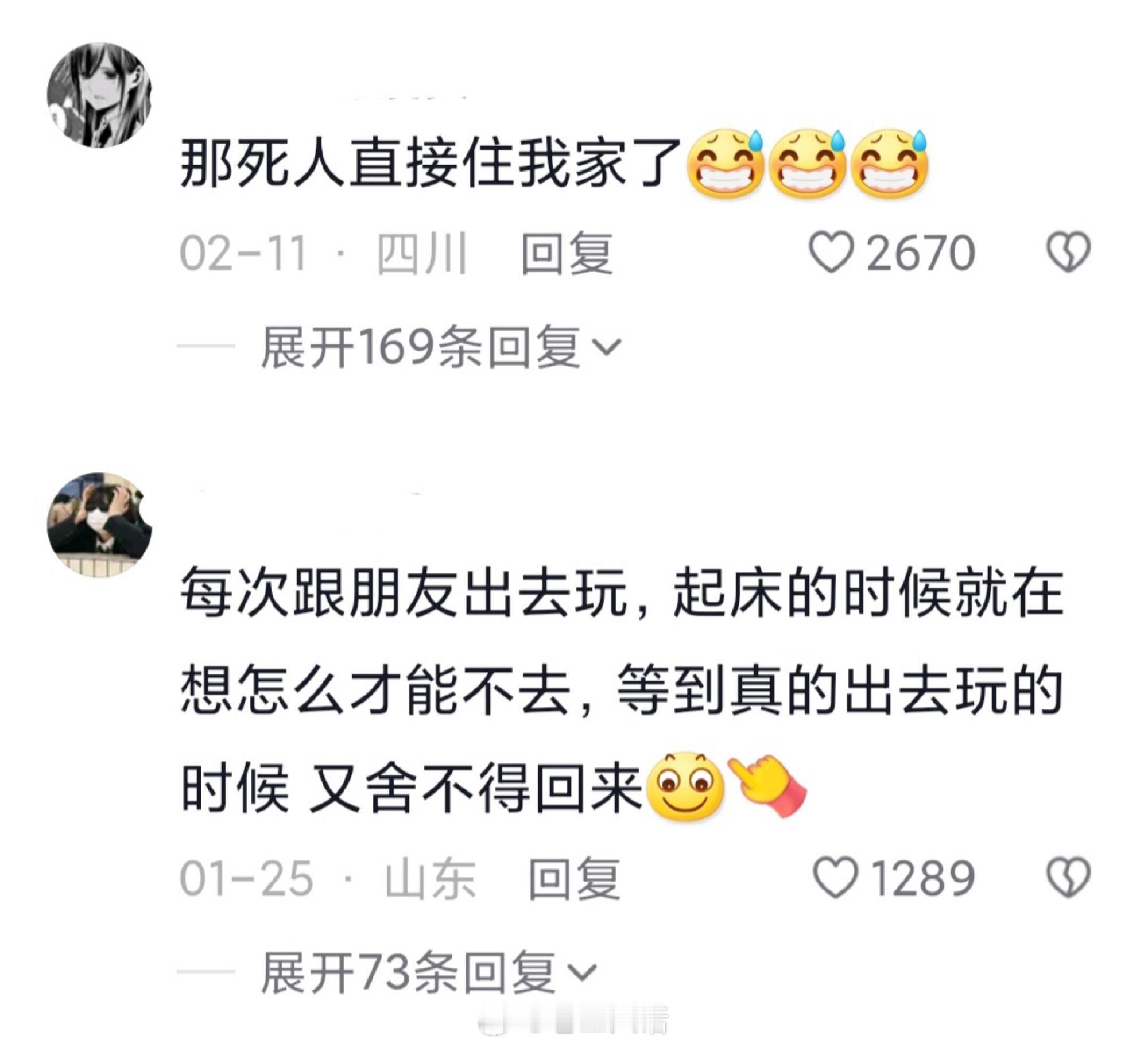Dislike the 山东 comment with broken heart
The width and height of the screenshot is (1148, 1047).
(1068, 877)
